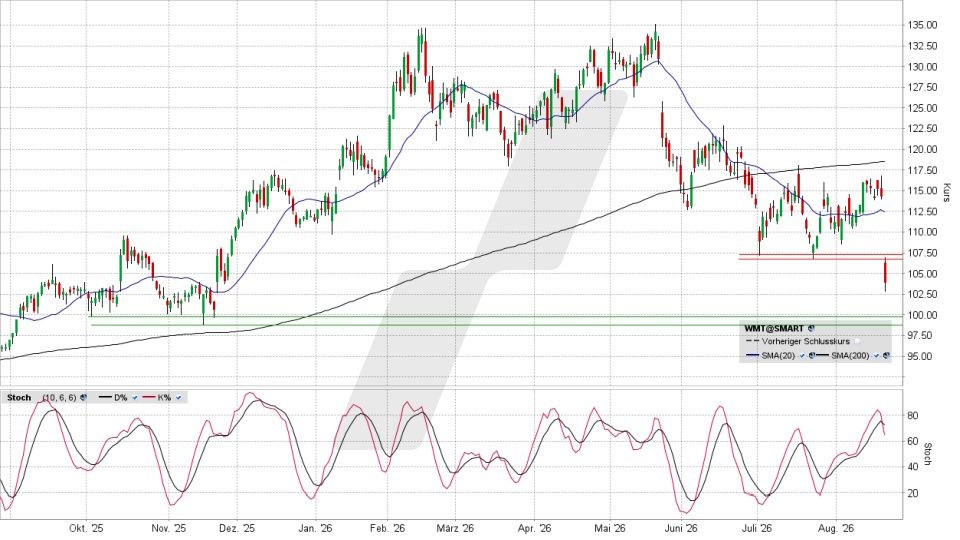Click the Stoch axis value 80

click(913, 416)
